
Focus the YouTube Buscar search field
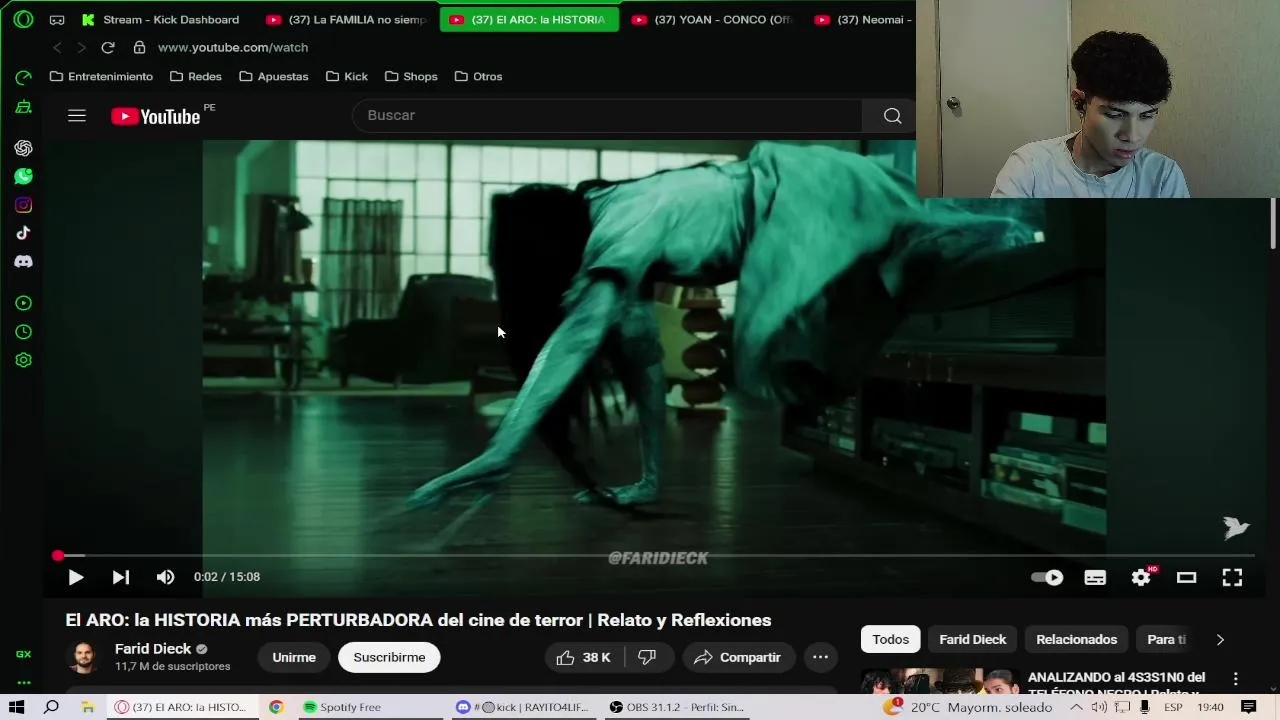[x=607, y=116]
